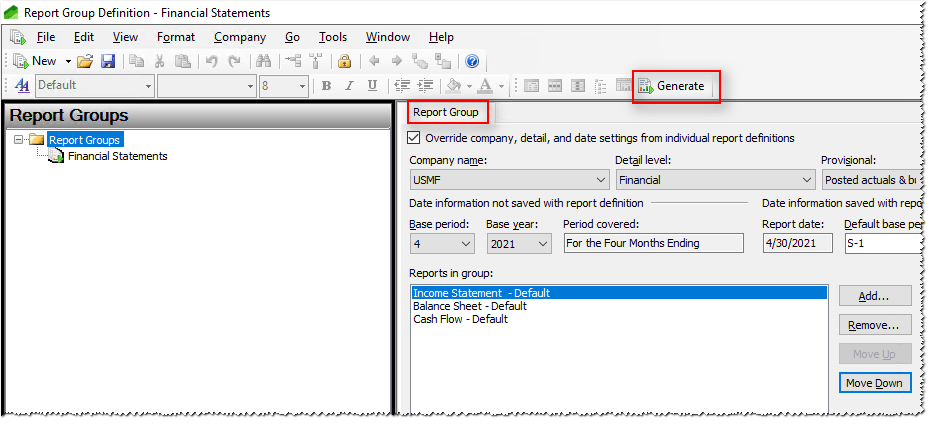934x425 pixels.
Task: Expand the Detail level dropdown
Action: pyautogui.click(x=806, y=181)
